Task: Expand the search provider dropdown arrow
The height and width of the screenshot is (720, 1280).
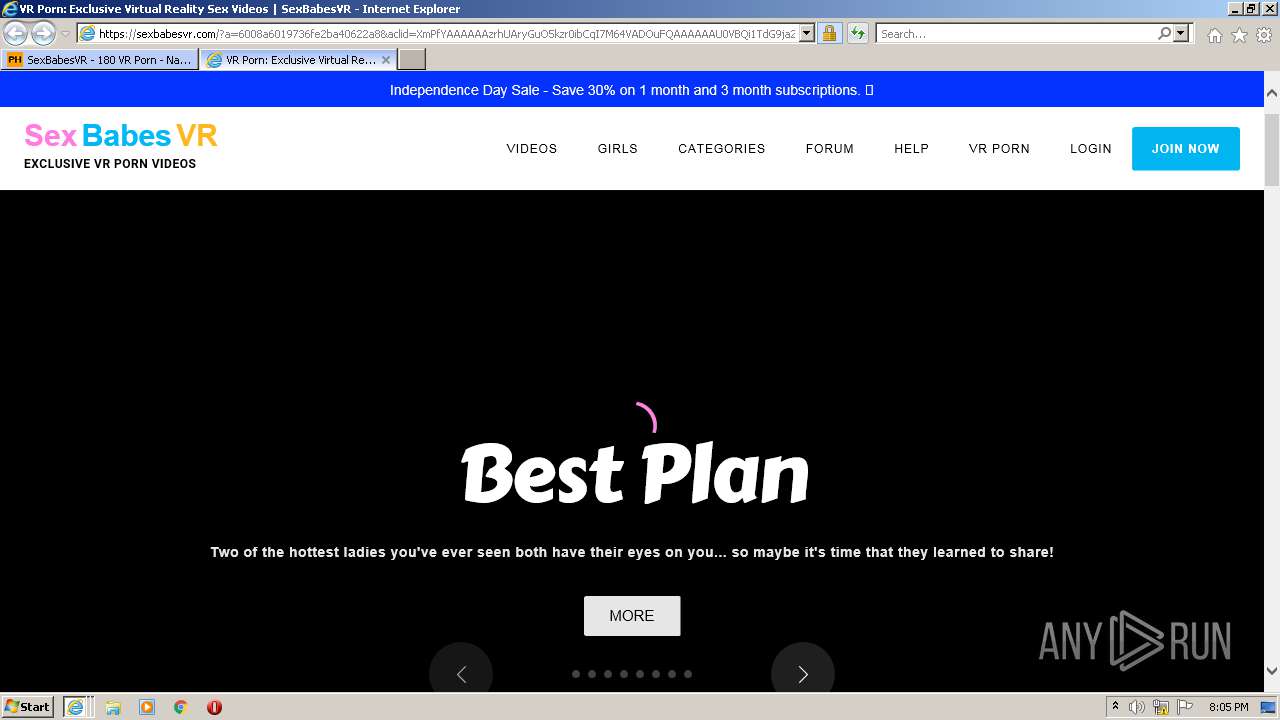Action: coord(1181,33)
